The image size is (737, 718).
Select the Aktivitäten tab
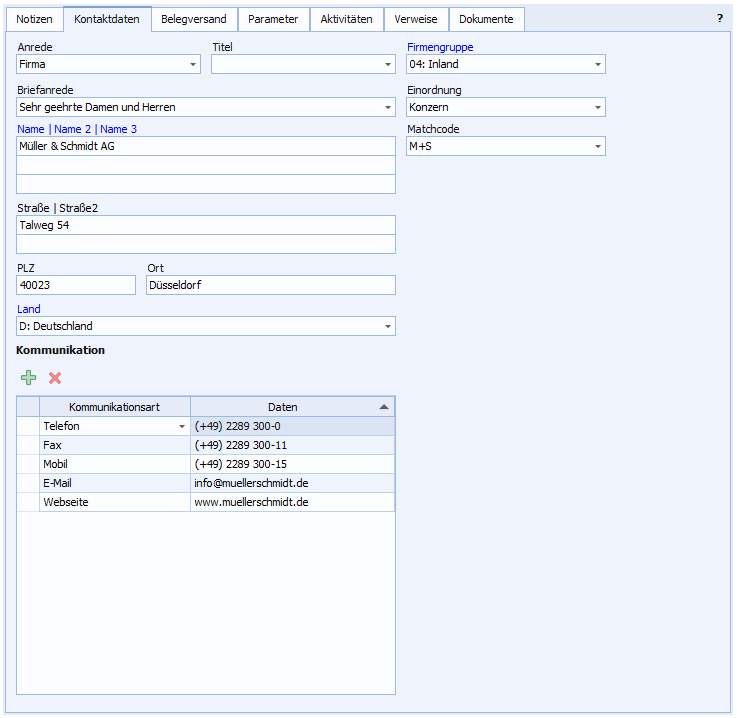tap(346, 19)
